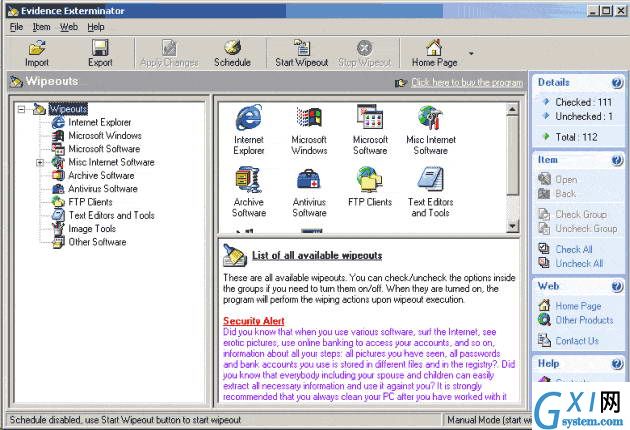Click 'Click here to buy the program' link
The image size is (630, 430).
click(467, 82)
